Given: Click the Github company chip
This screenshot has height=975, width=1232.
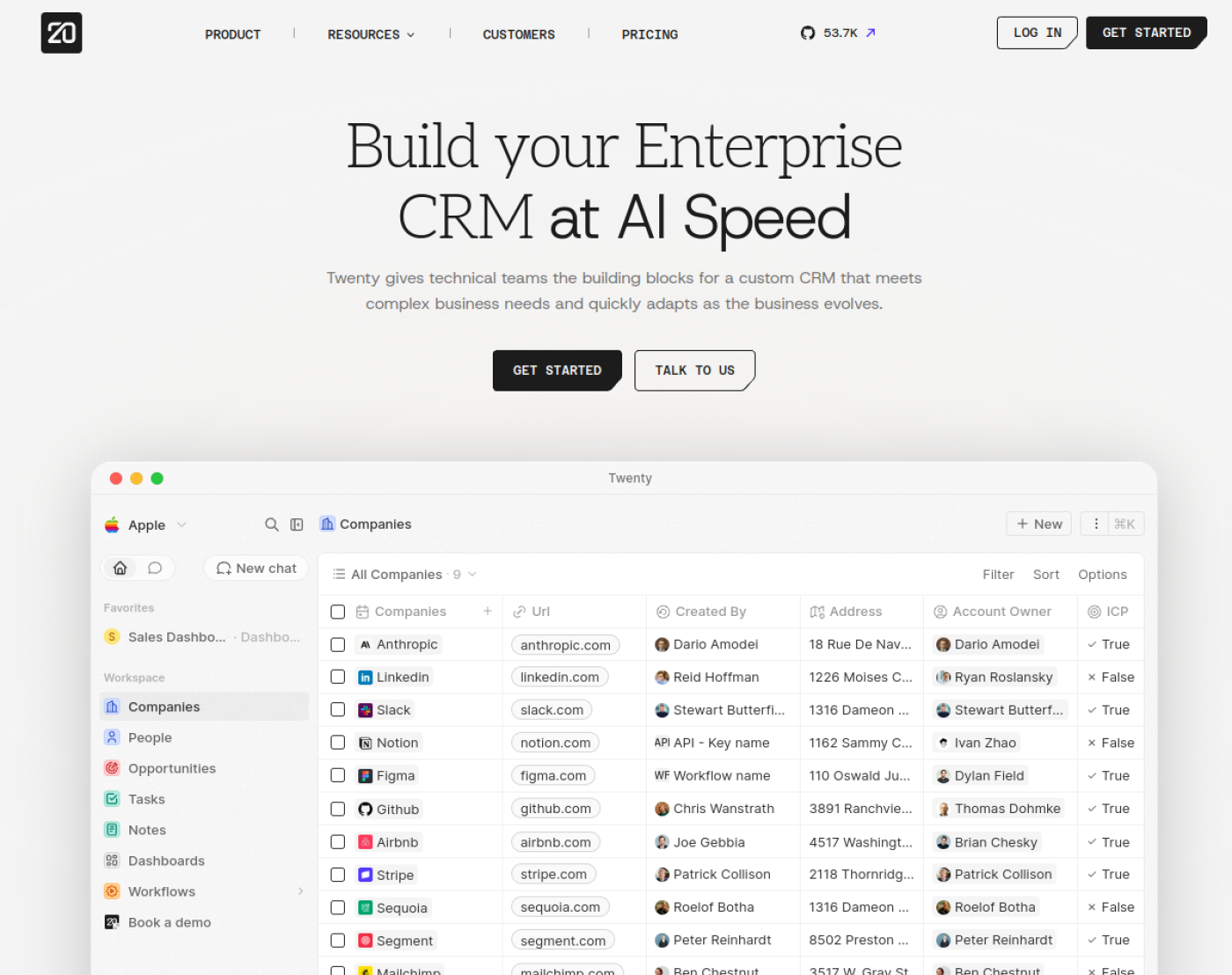Looking at the screenshot, I should click(389, 810).
